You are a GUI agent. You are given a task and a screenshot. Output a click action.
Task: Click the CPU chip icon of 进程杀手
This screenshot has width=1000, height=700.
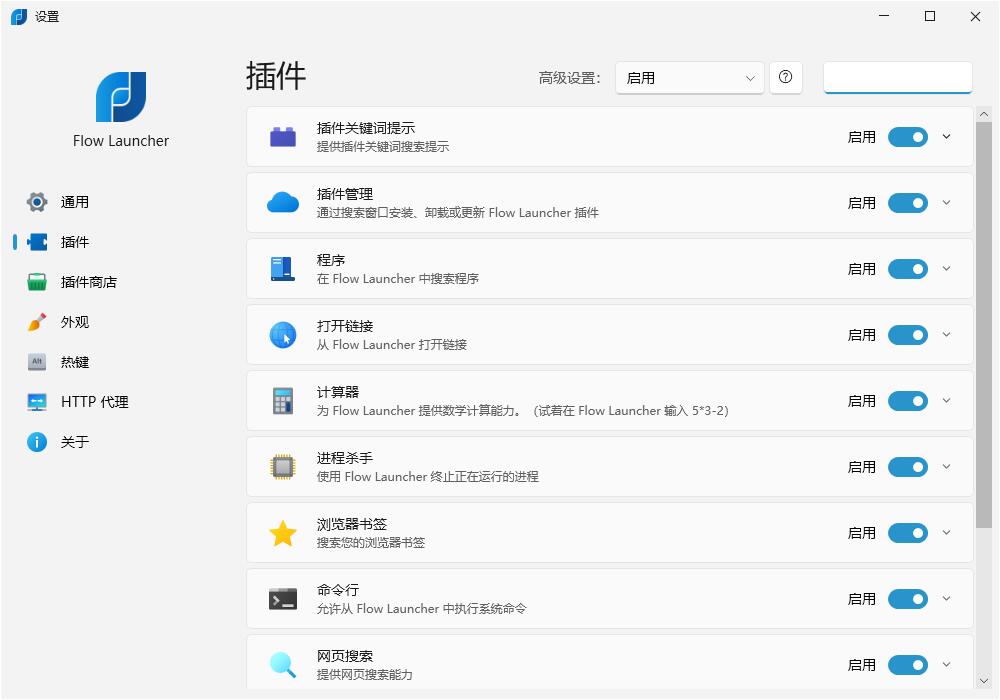283,467
